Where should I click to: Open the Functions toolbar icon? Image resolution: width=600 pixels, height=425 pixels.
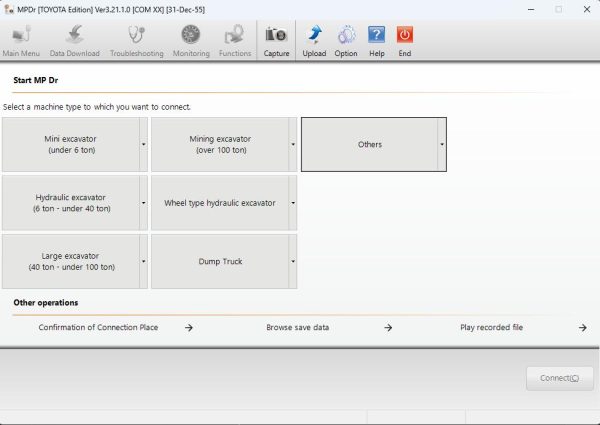coord(235,41)
